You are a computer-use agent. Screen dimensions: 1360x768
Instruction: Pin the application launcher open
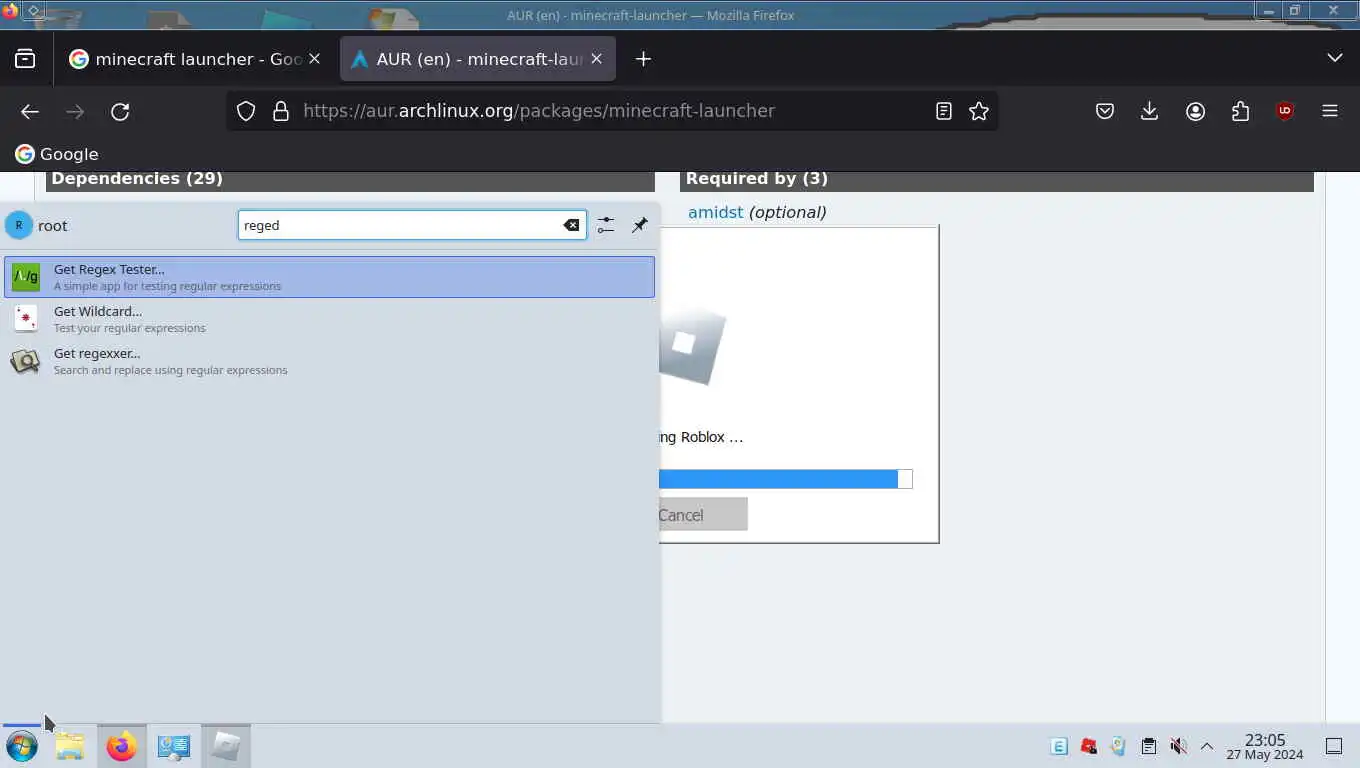click(640, 225)
